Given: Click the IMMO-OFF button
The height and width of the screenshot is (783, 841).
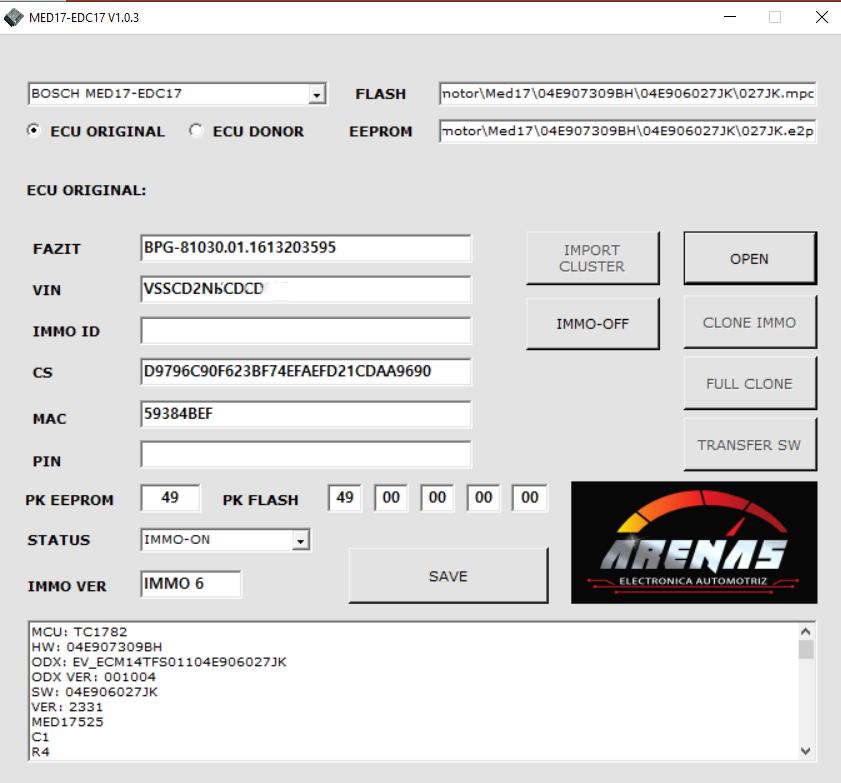Looking at the screenshot, I should [592, 323].
